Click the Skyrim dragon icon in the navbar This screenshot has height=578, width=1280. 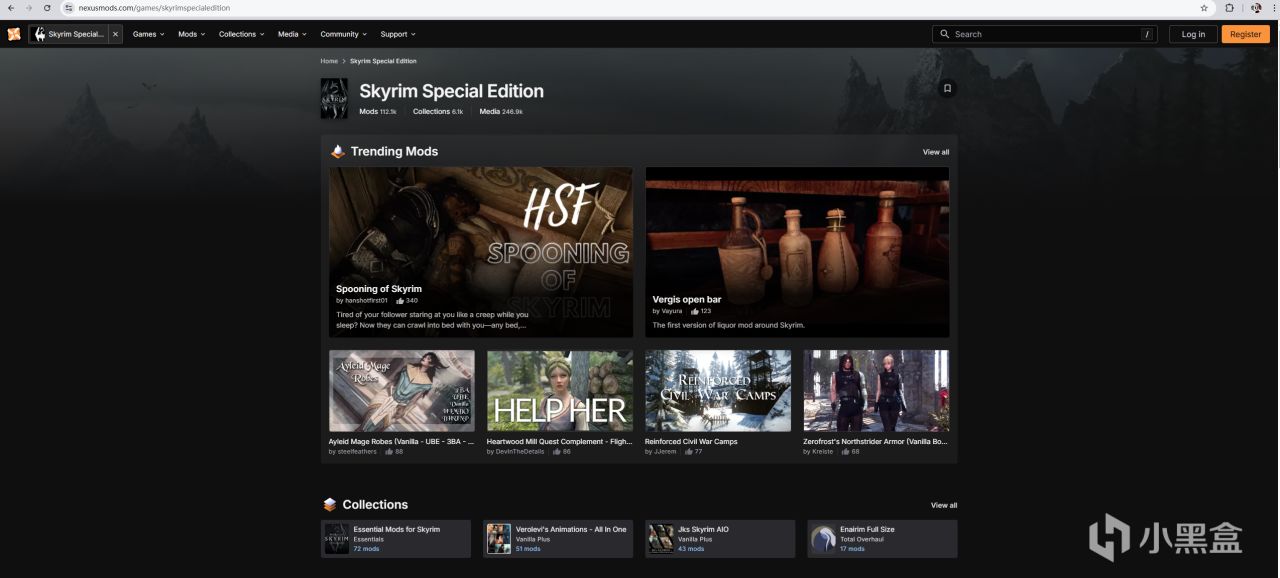pos(40,34)
